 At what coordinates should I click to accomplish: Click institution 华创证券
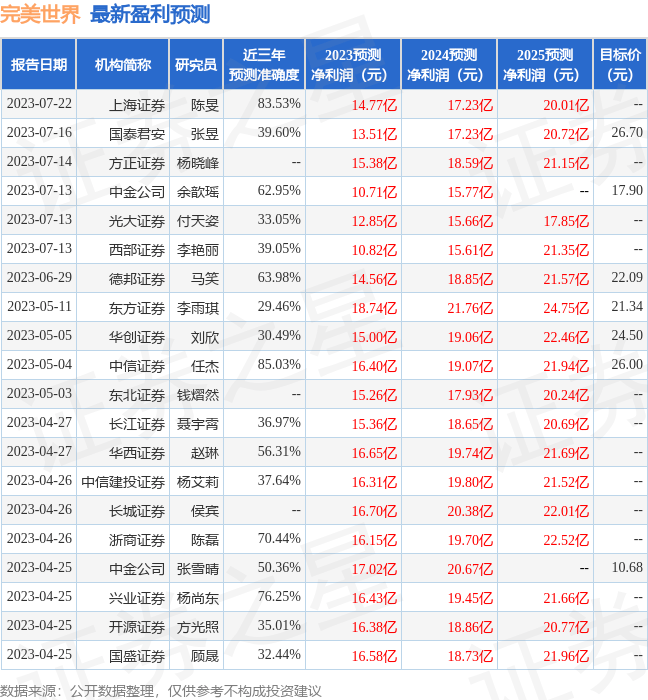tap(137, 337)
